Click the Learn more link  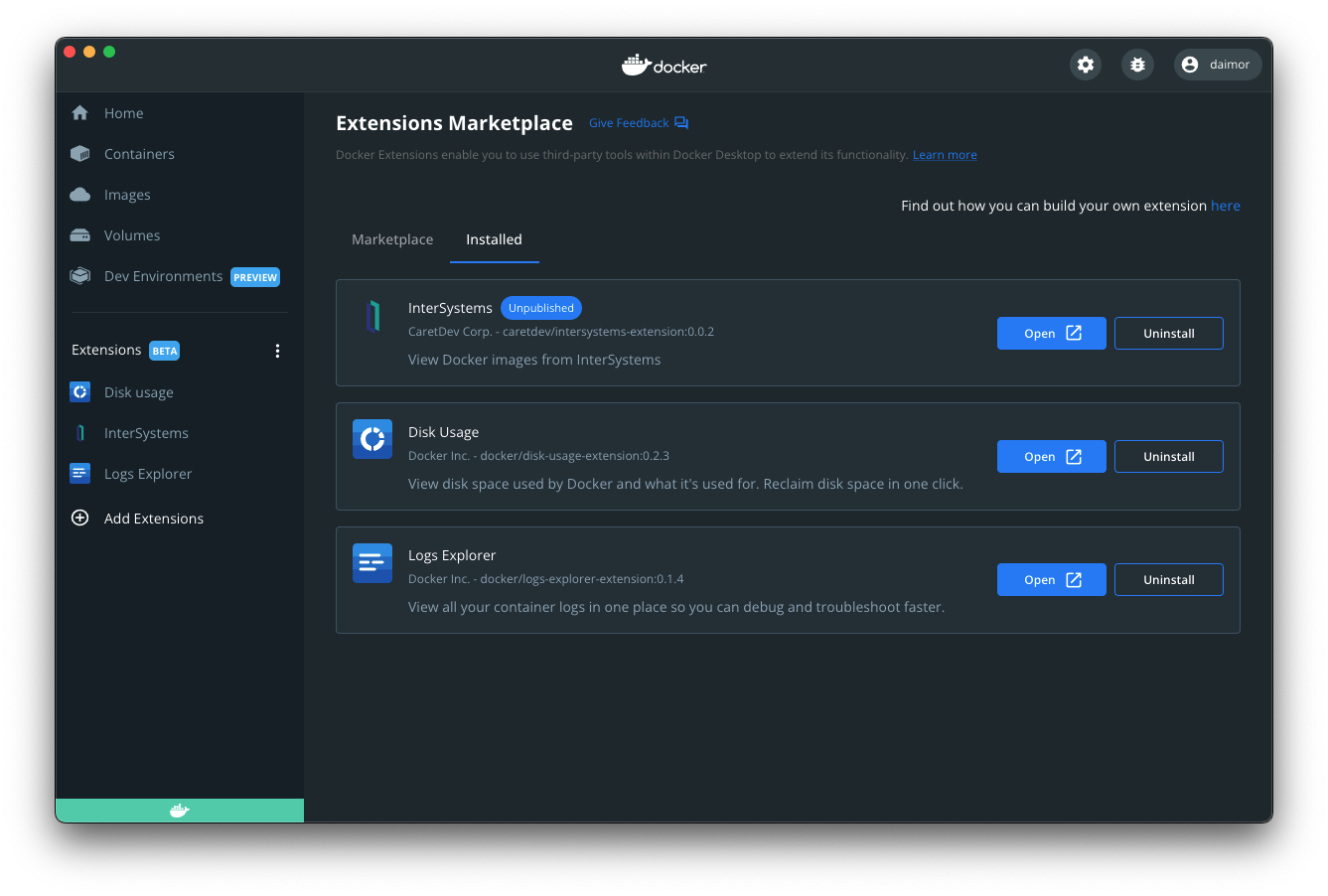pos(945,155)
